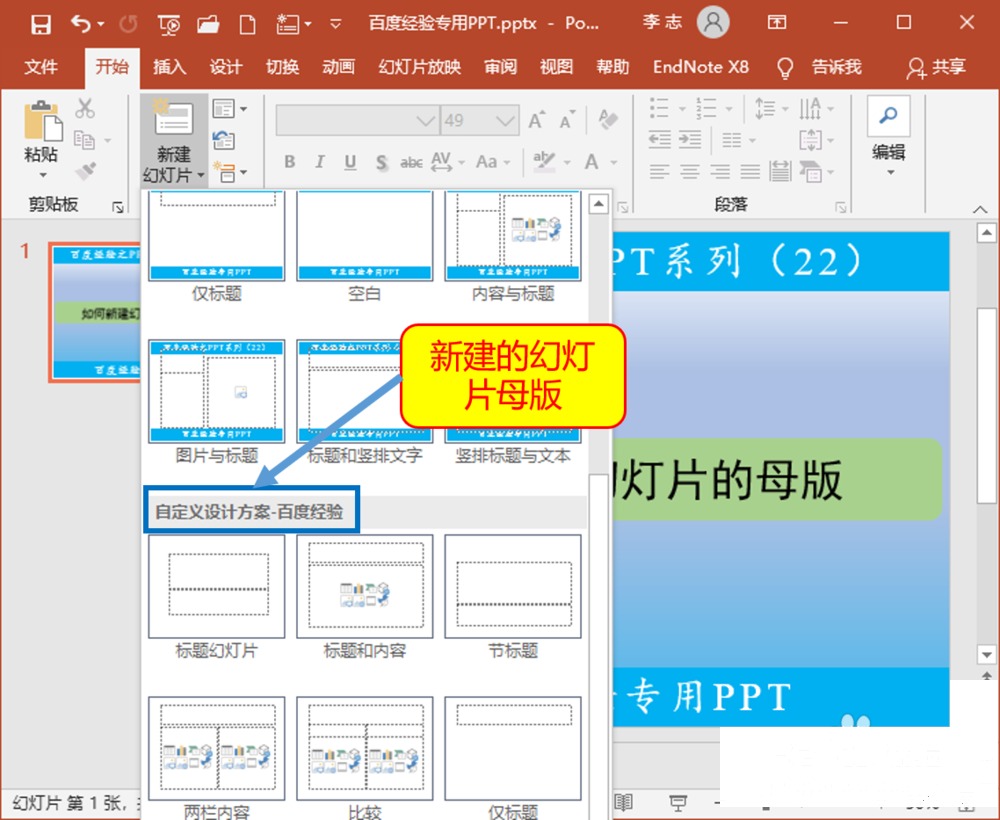The width and height of the screenshot is (1000, 820).
Task: Click the Format Painter brush icon
Action: pos(85,171)
